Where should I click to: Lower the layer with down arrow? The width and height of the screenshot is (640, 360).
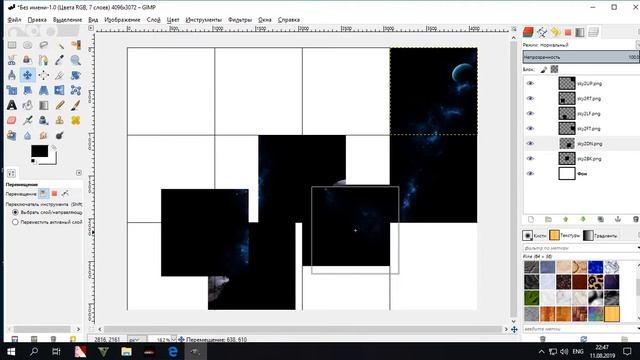click(x=583, y=220)
